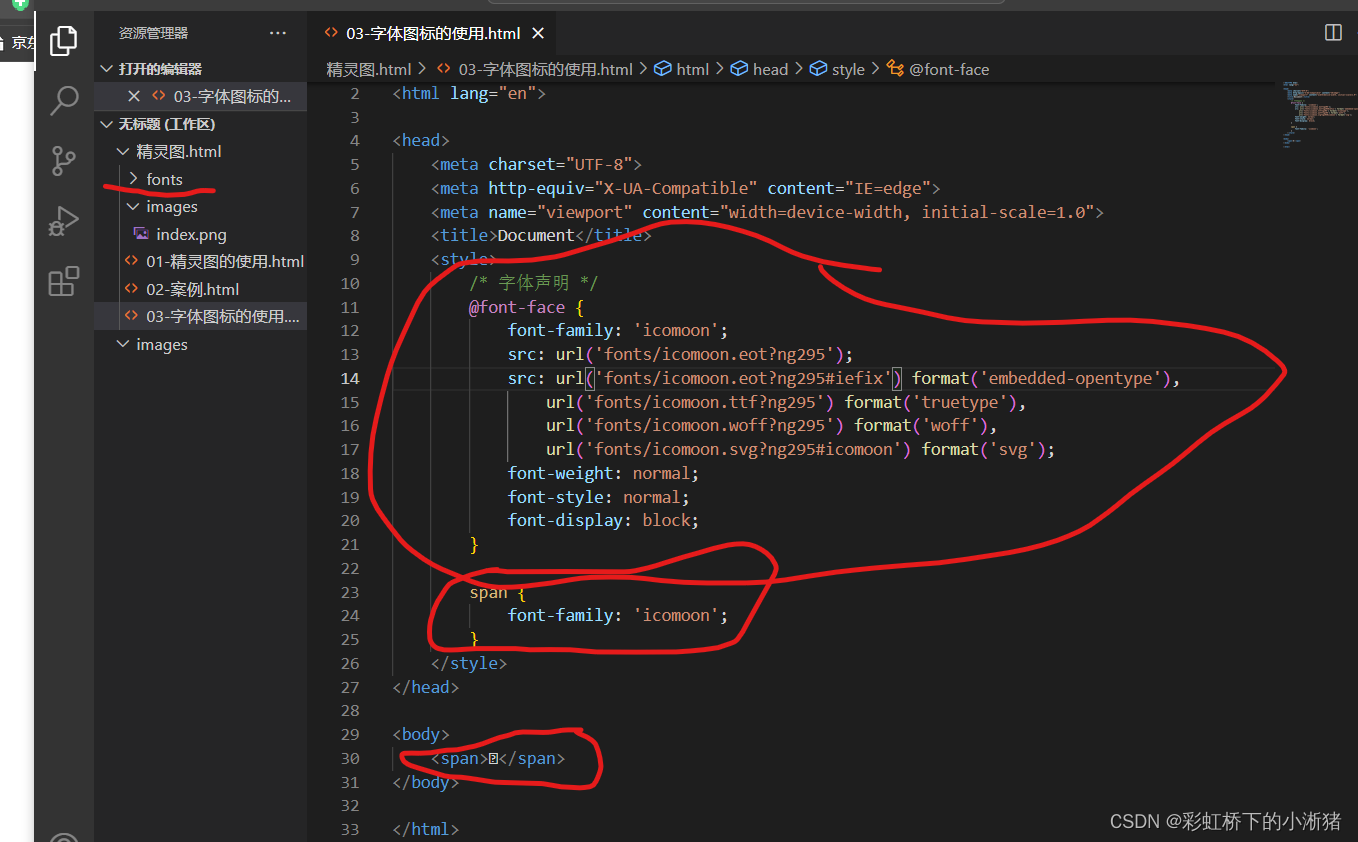The width and height of the screenshot is (1358, 842).
Task: Click 'head' in the breadcrumb navigation
Action: 770,69
